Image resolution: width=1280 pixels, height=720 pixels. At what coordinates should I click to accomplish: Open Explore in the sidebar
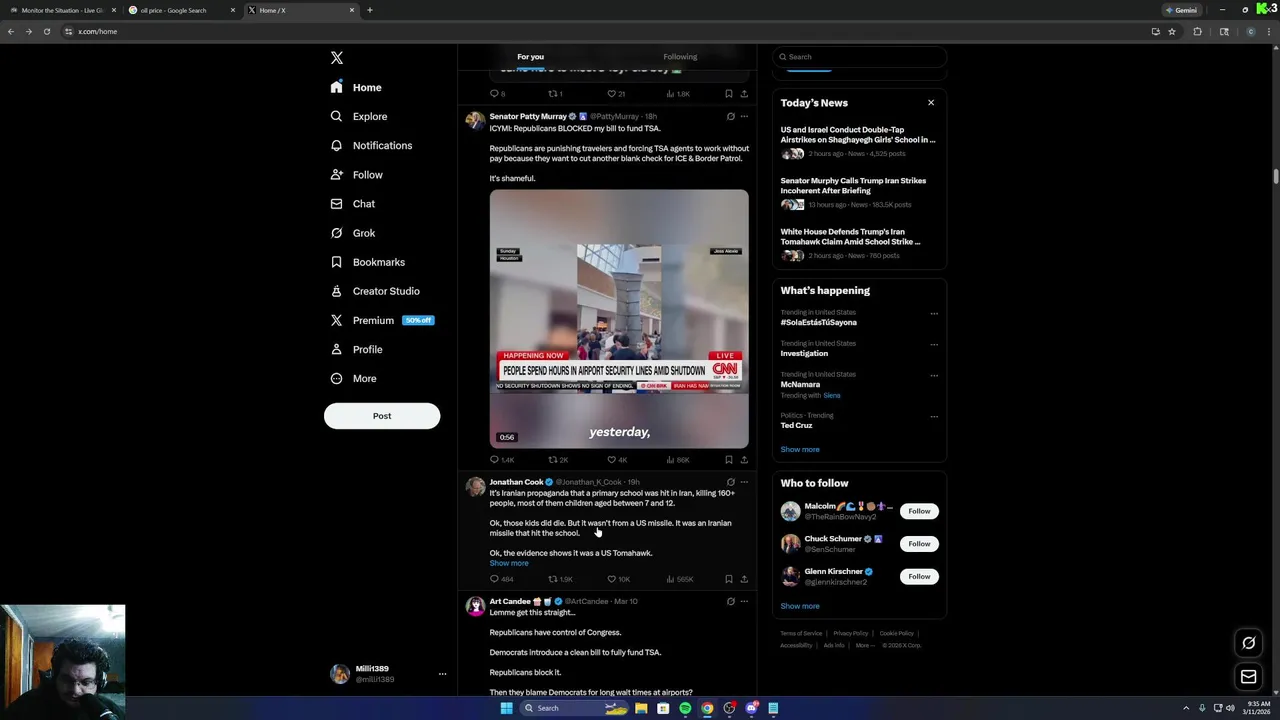tap(358, 116)
